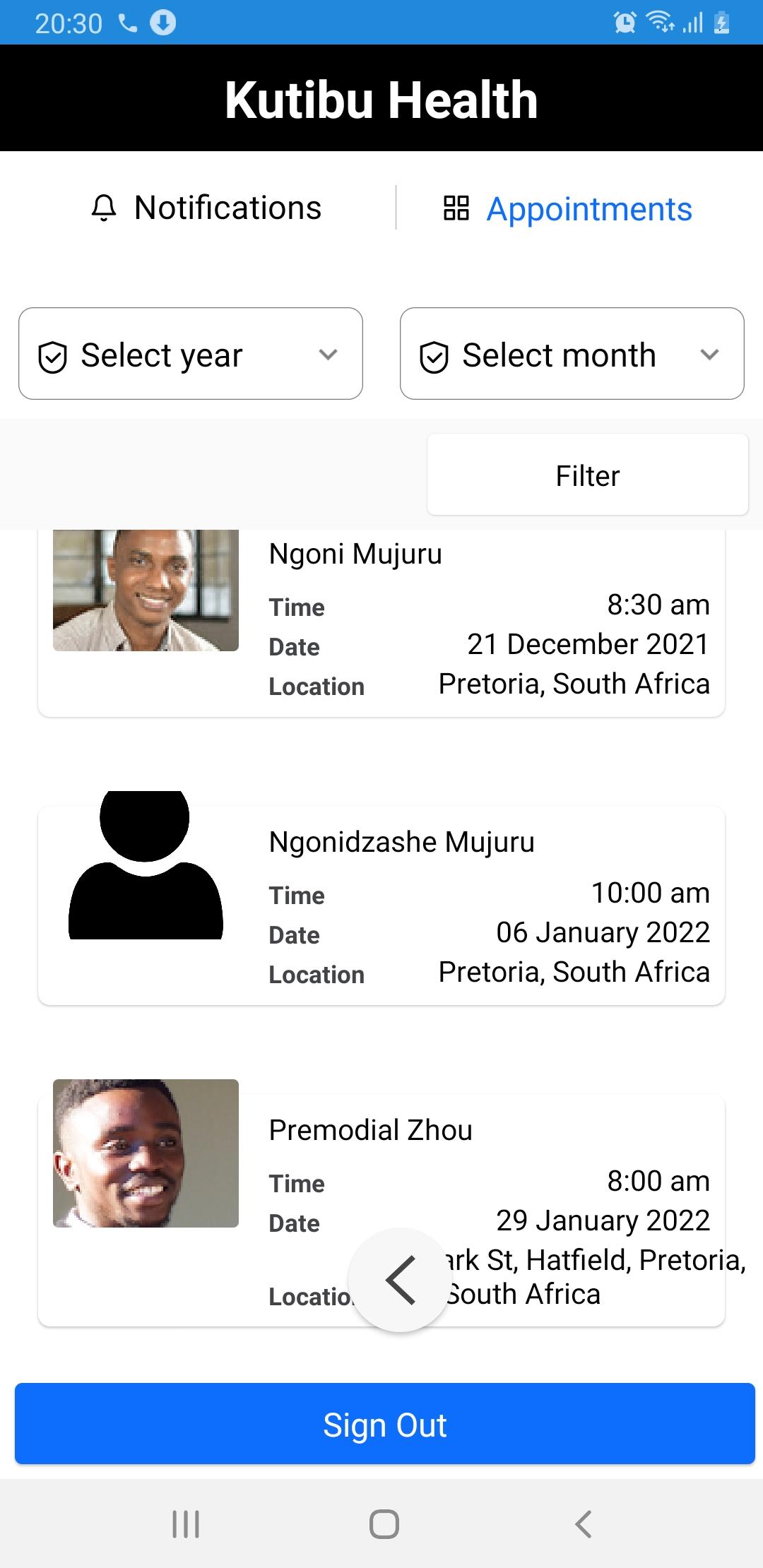The width and height of the screenshot is (763, 1568).
Task: Click the Sign Out button
Action: (384, 1423)
